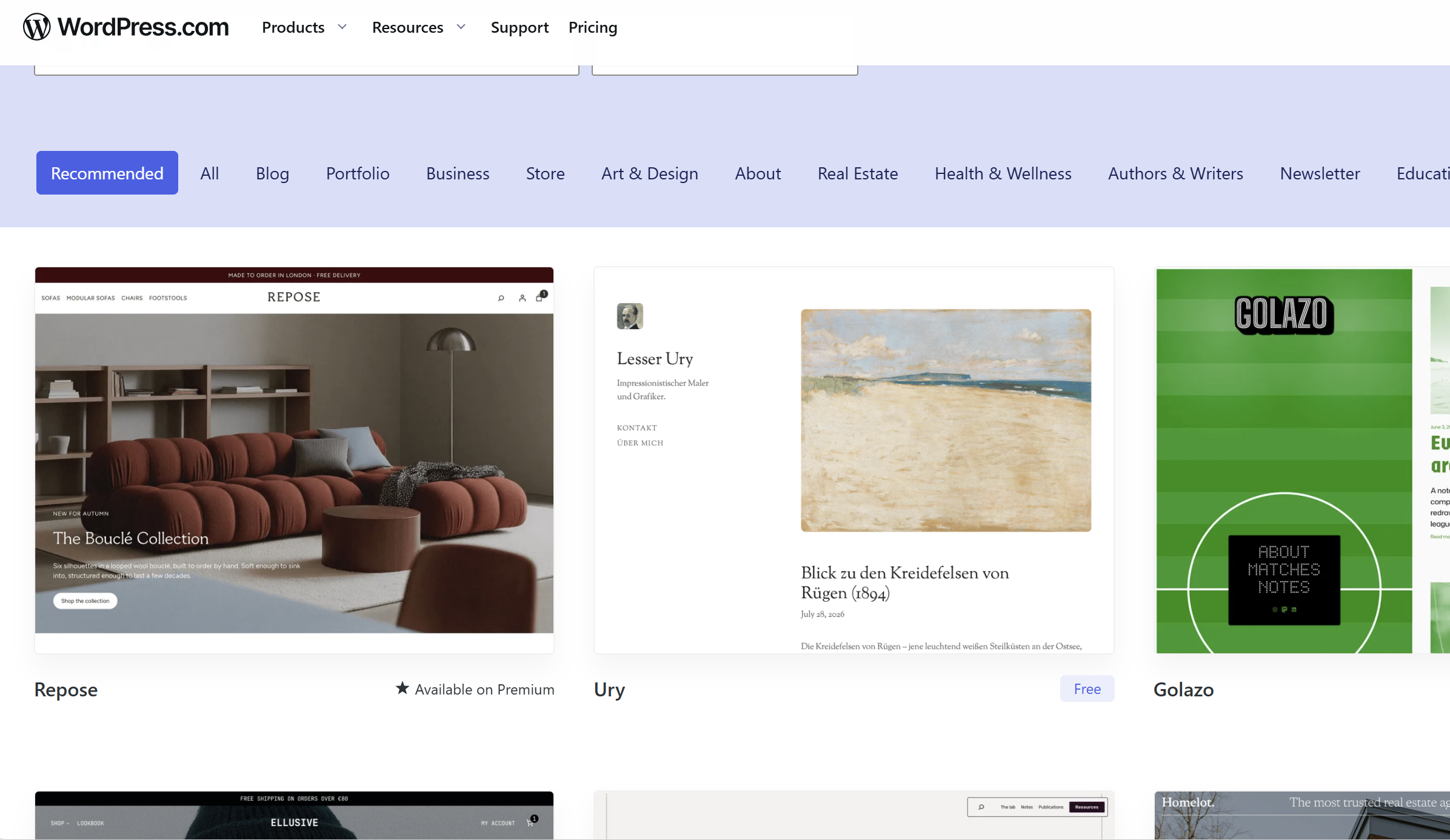Screen dimensions: 1450x840
Task: Click the cart icon in Repose preview
Action: (x=540, y=296)
